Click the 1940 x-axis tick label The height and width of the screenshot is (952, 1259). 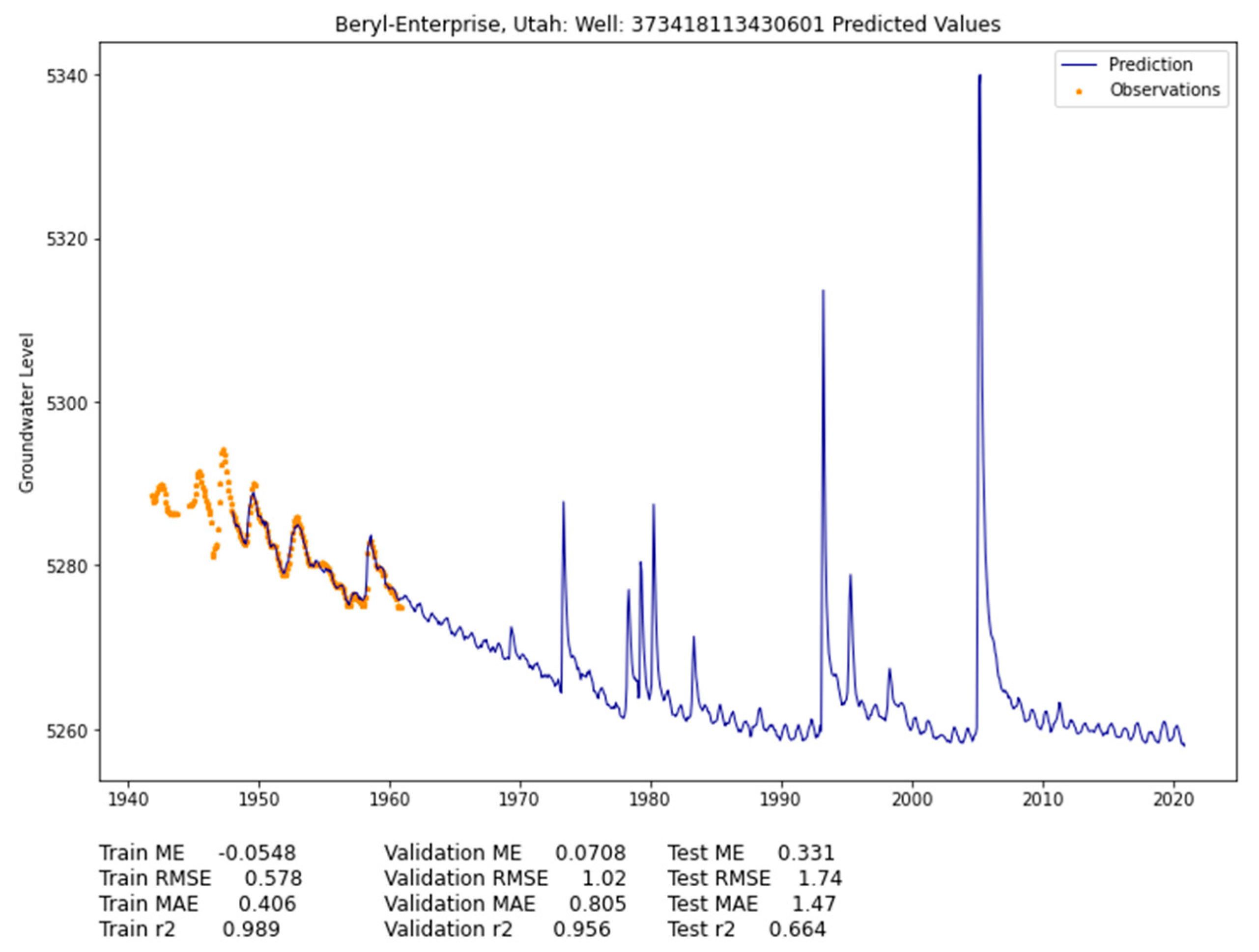(128, 800)
